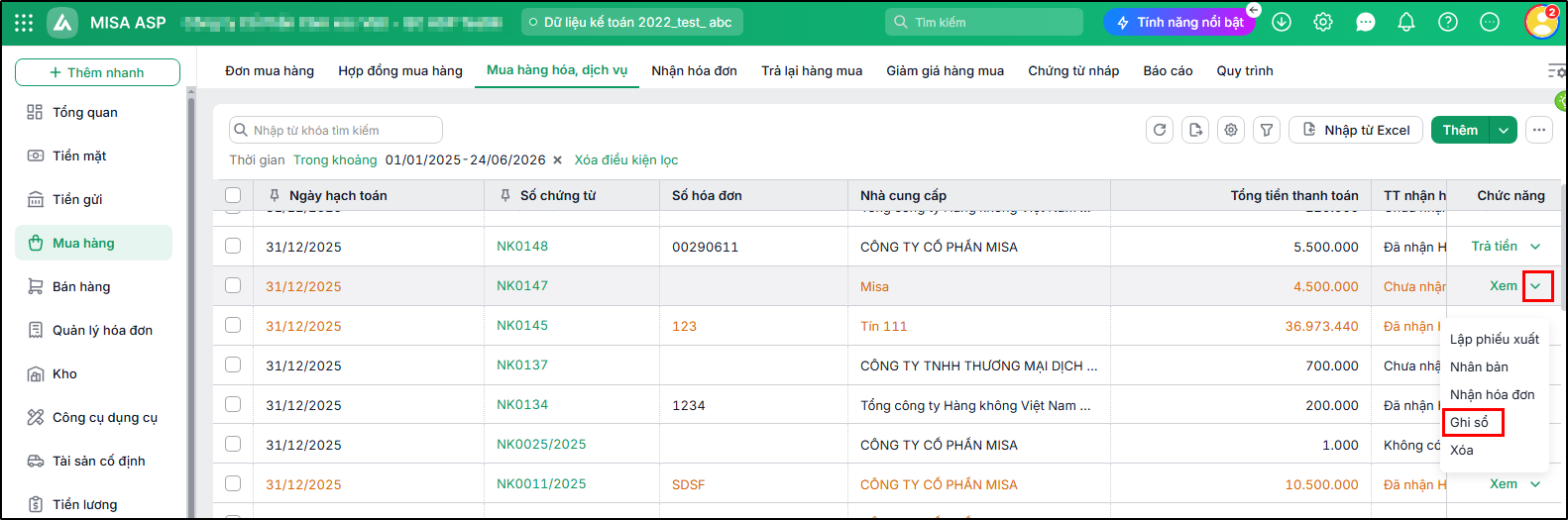
Task: Open Tiền mặt in the sidebar
Action: (x=94, y=156)
